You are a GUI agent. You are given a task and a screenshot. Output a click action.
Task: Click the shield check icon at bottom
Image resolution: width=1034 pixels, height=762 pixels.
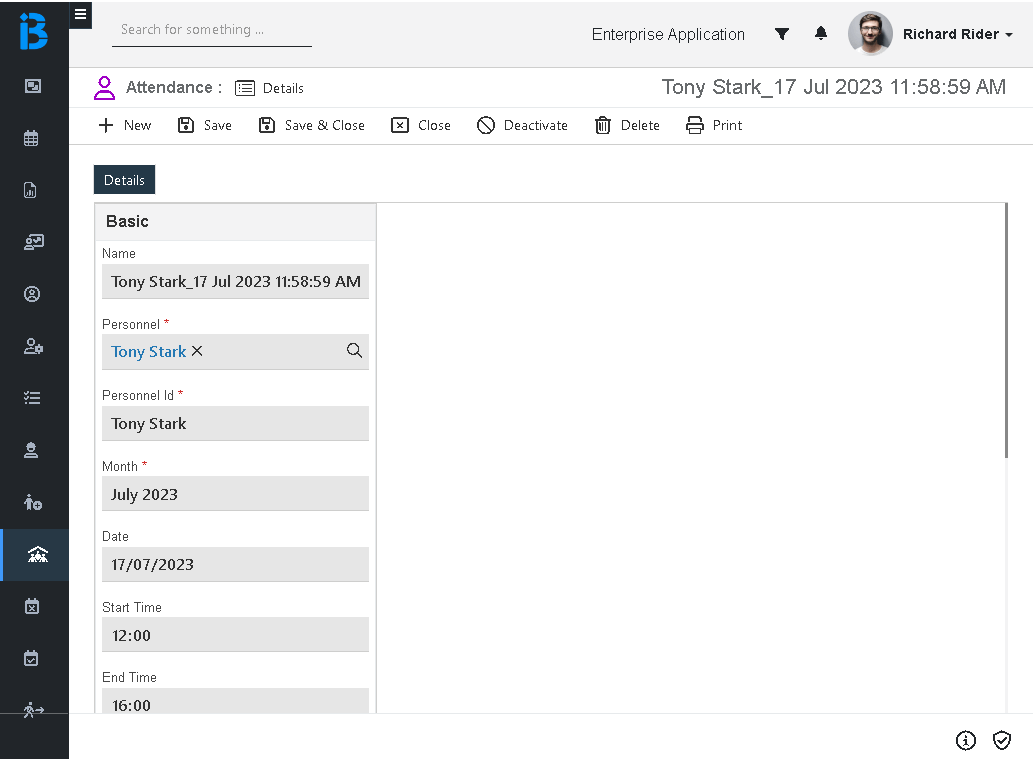click(x=1002, y=740)
